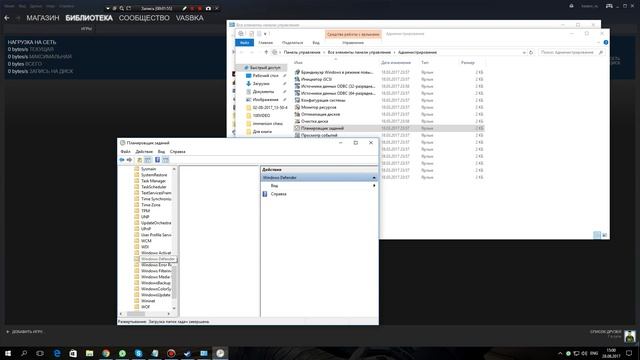Open the Вид tab in Explorer ribbon

(x=316, y=43)
